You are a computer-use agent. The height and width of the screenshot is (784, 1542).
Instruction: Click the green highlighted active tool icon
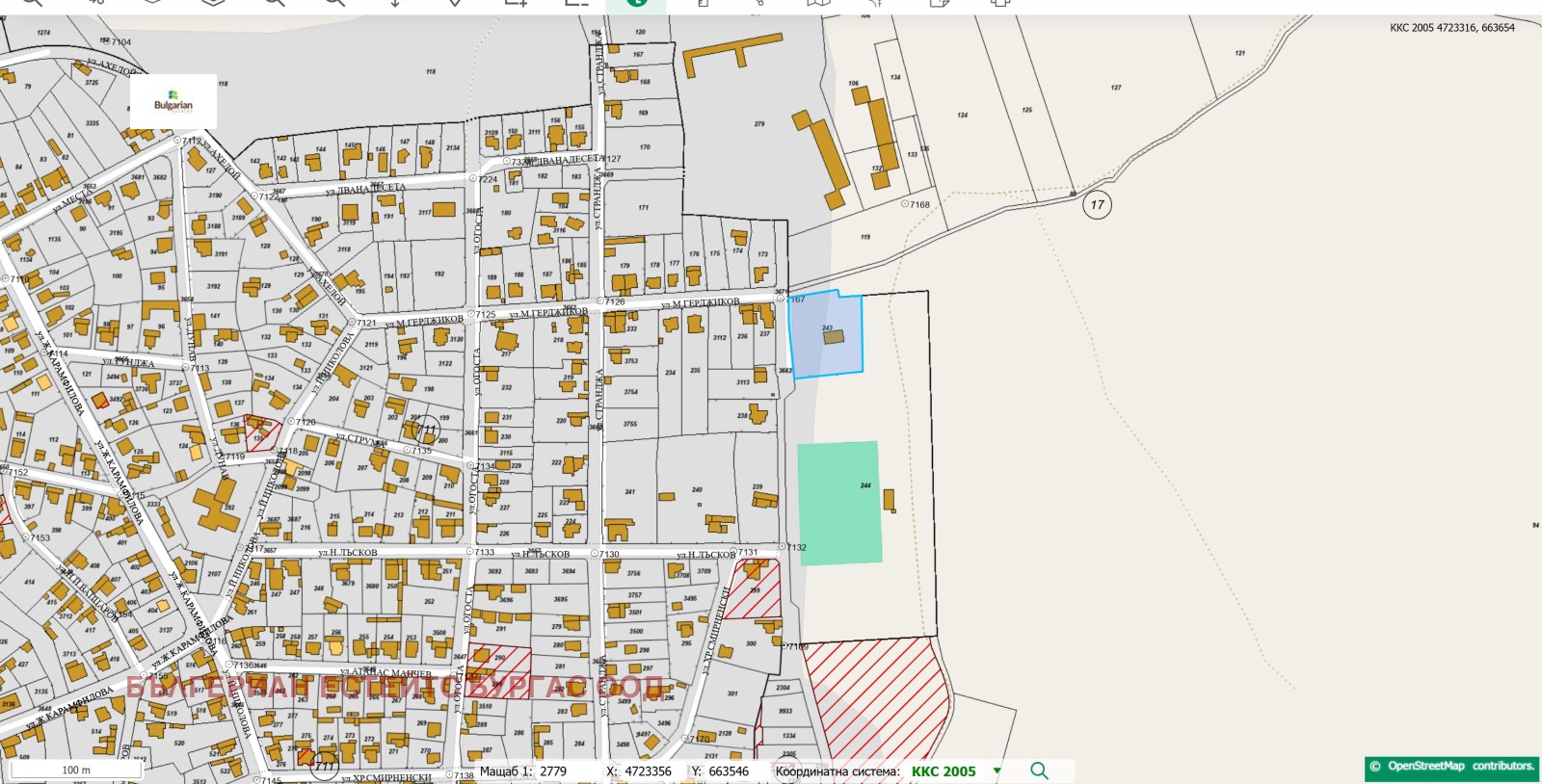pyautogui.click(x=635, y=3)
